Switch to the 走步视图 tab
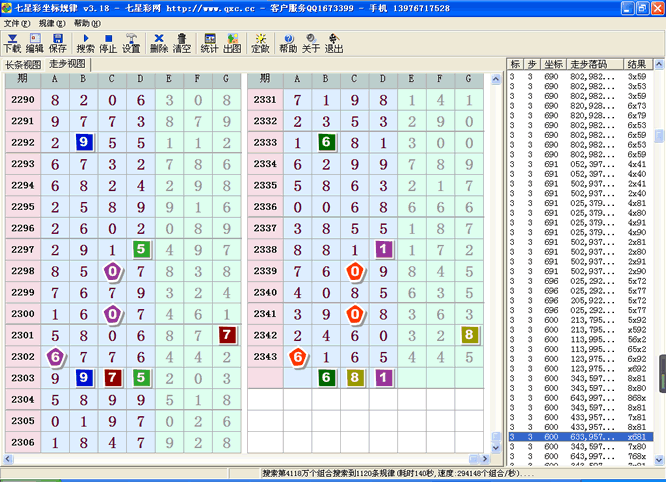The width and height of the screenshot is (666, 482). [68, 64]
